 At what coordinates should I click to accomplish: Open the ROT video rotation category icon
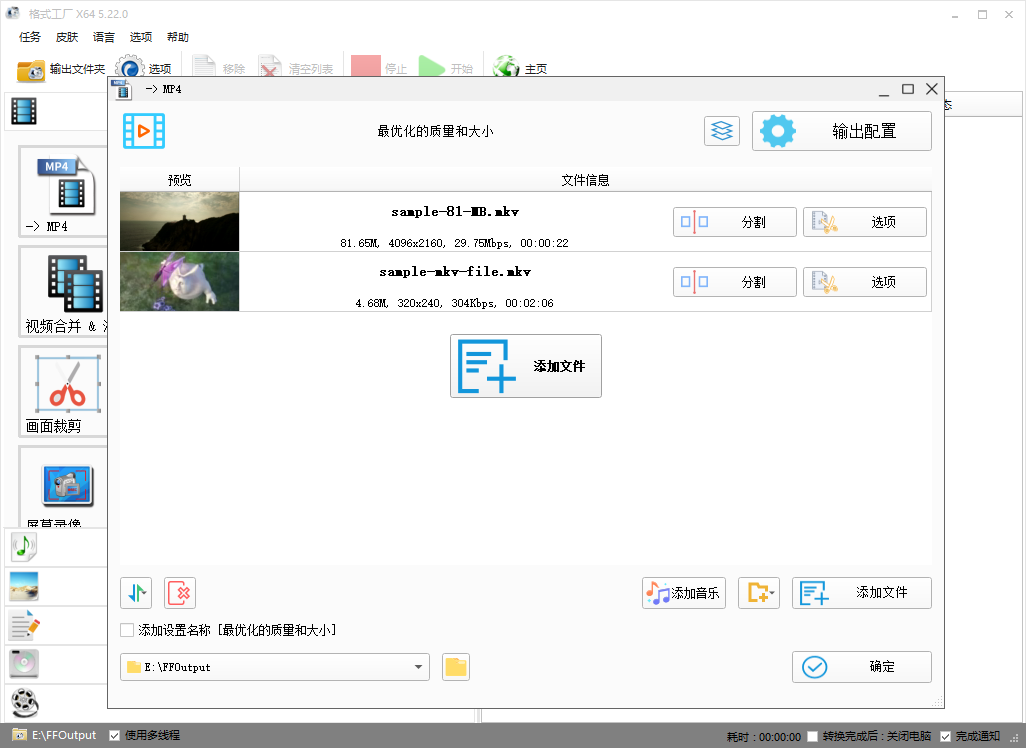(x=24, y=703)
